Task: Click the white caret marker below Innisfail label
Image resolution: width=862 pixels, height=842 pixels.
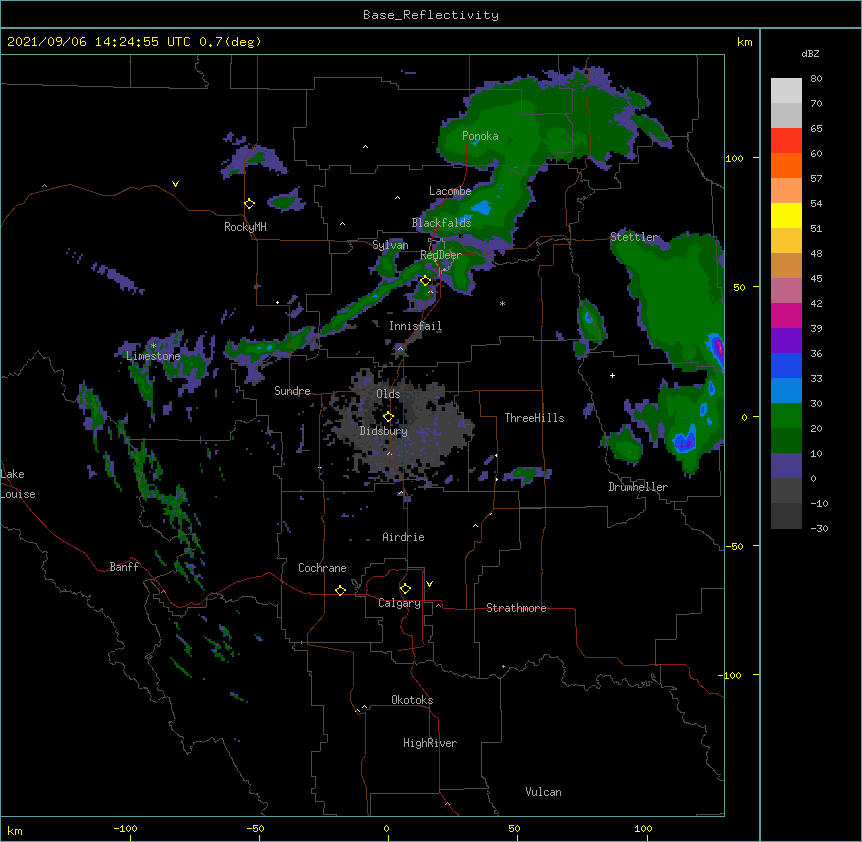Action: [400, 348]
